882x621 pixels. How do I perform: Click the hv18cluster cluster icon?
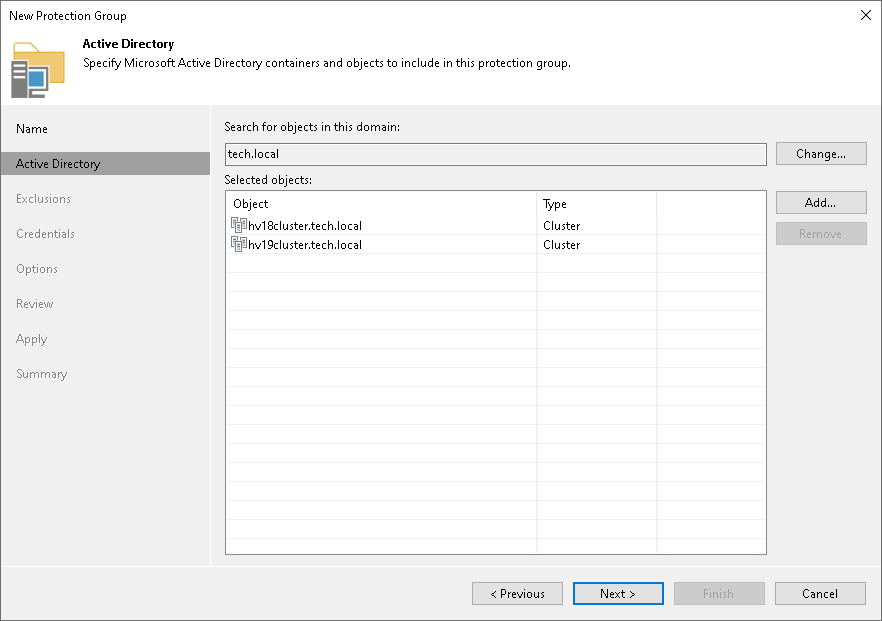point(238,226)
